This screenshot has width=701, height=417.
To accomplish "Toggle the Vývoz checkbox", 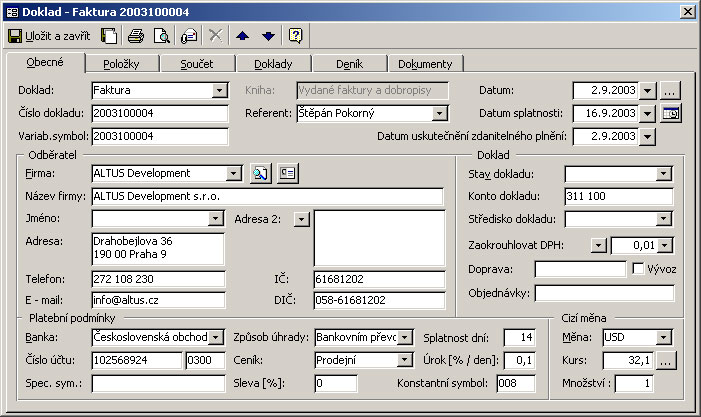I will (638, 268).
